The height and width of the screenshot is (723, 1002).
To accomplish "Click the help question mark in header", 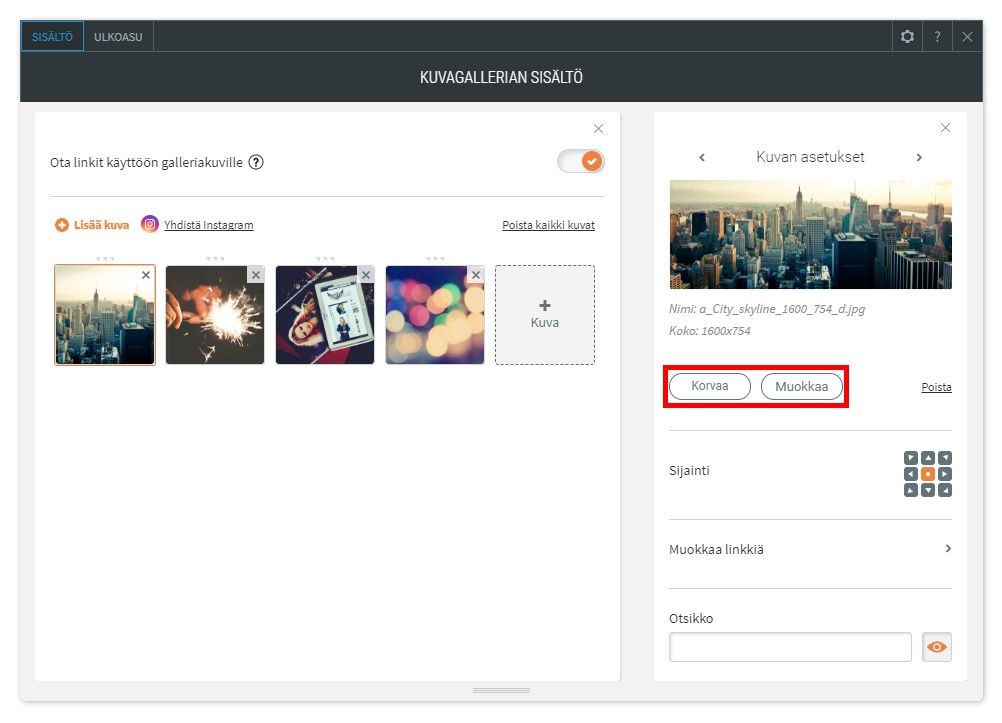I will [937, 36].
